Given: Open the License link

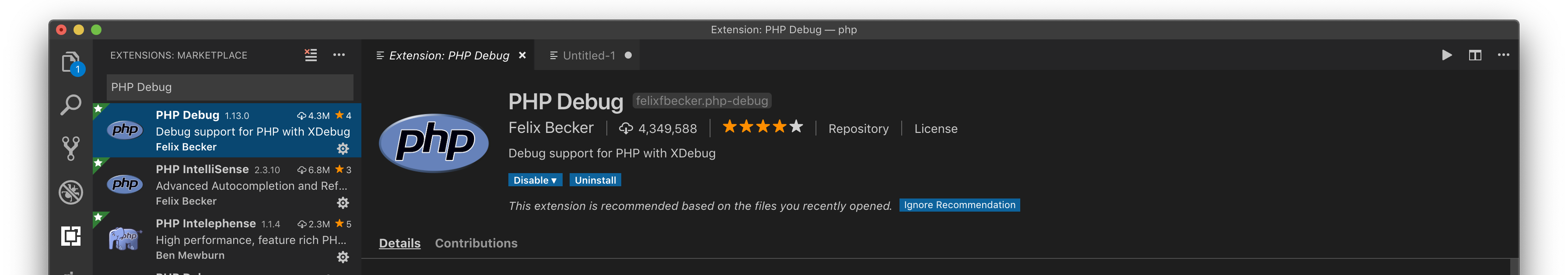Looking at the screenshot, I should point(935,129).
